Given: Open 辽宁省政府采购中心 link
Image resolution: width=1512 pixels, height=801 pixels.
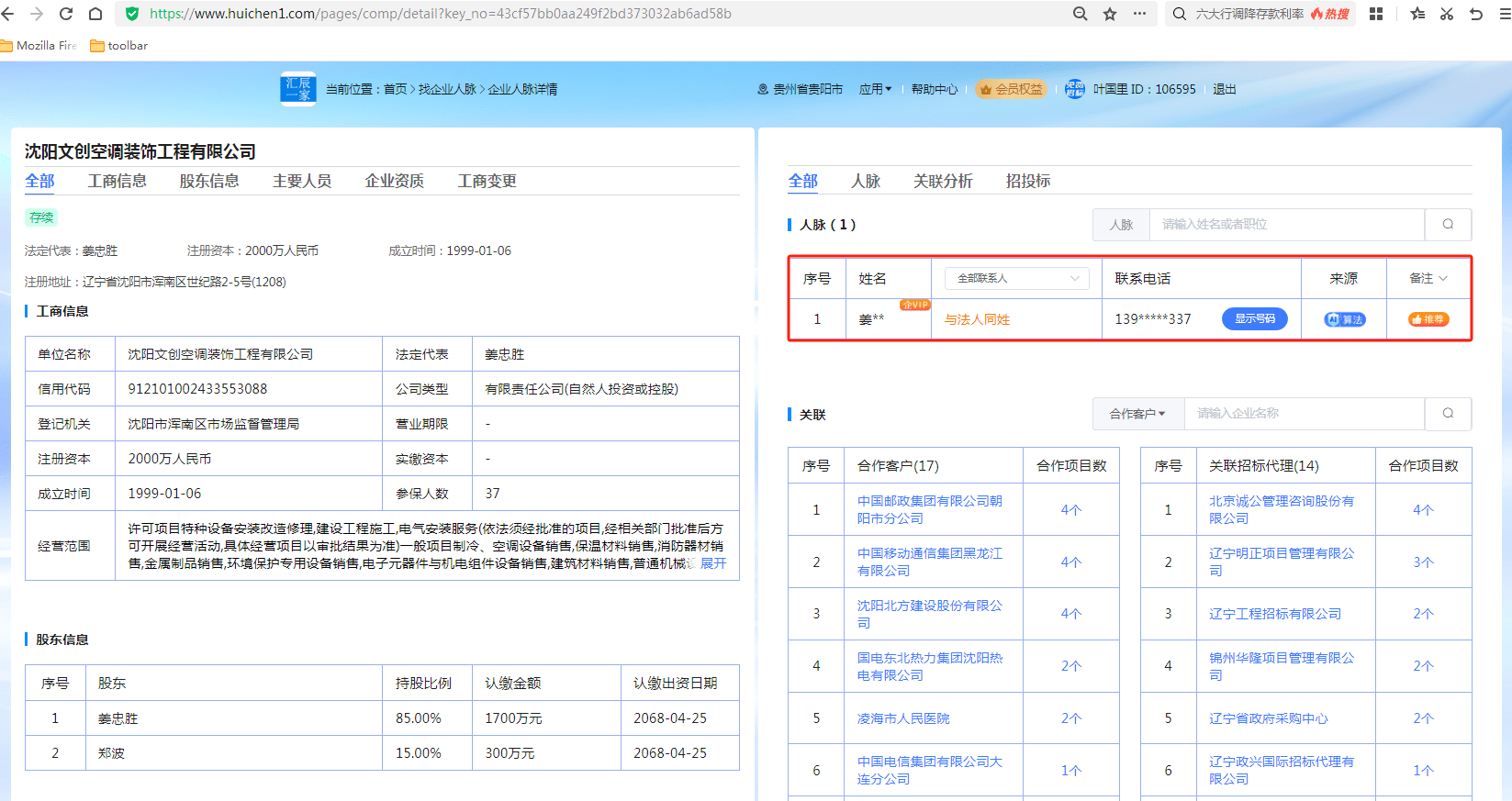Looking at the screenshot, I should point(1269,718).
